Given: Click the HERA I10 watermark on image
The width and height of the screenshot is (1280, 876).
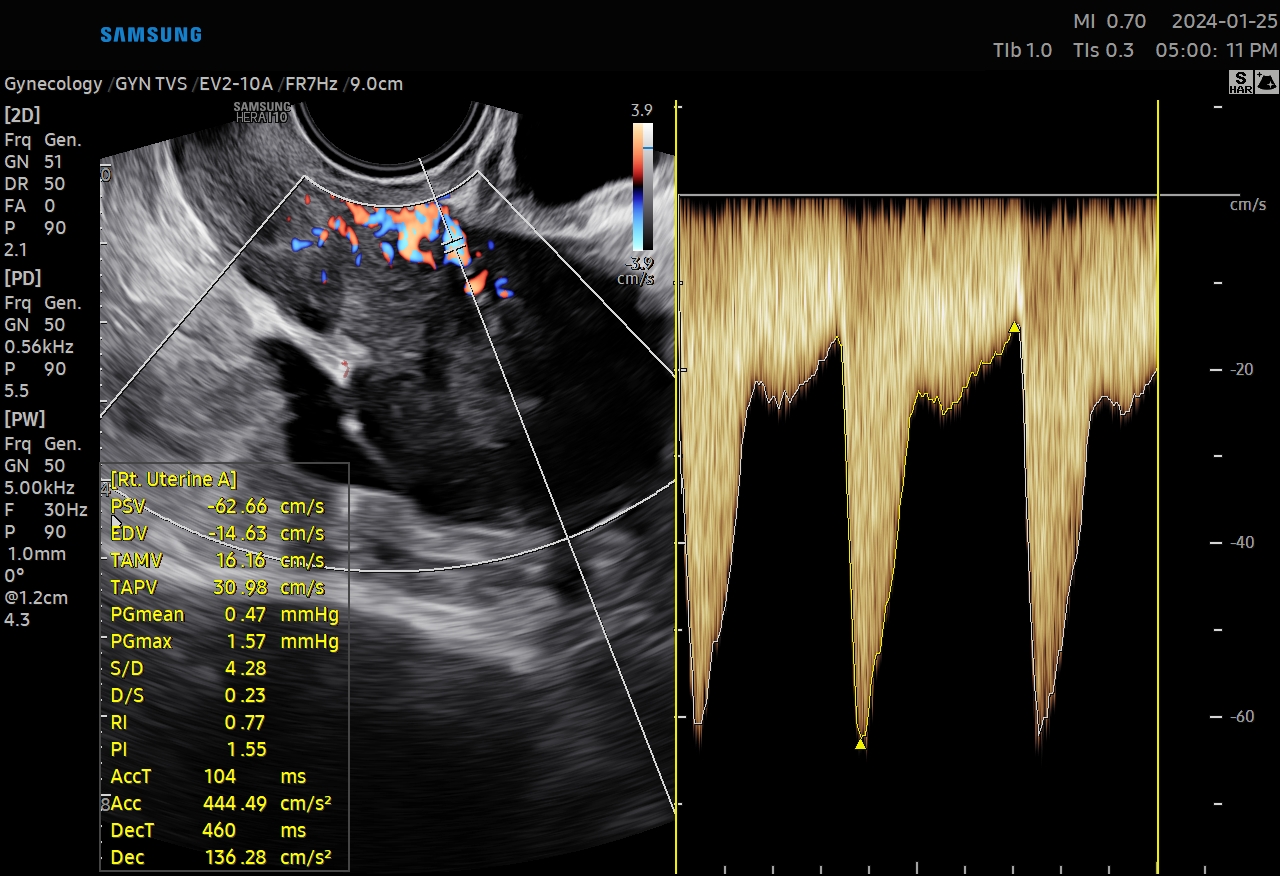Looking at the screenshot, I should (262, 112).
